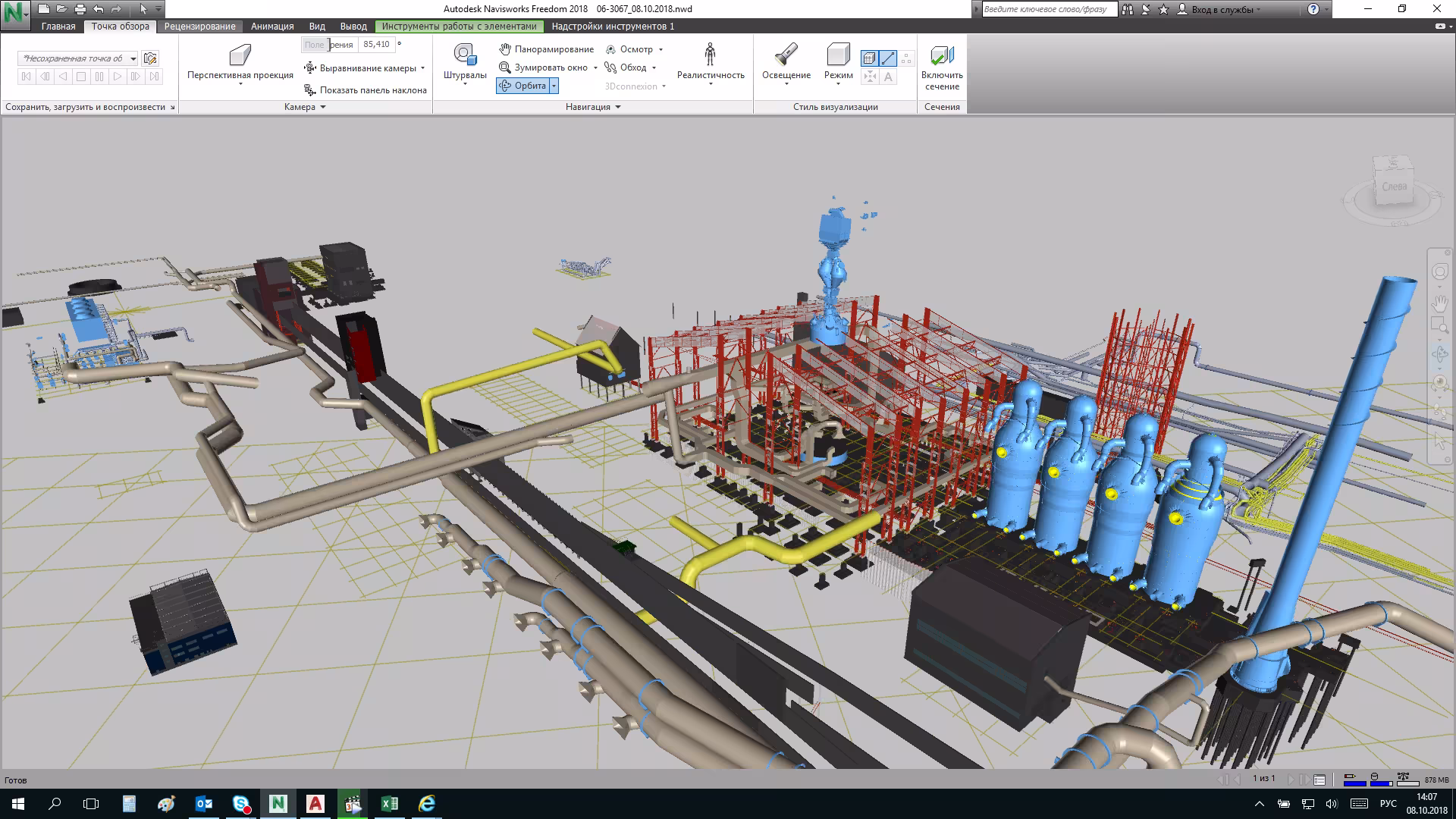Open Excel from the Windows taskbar

tap(390, 804)
